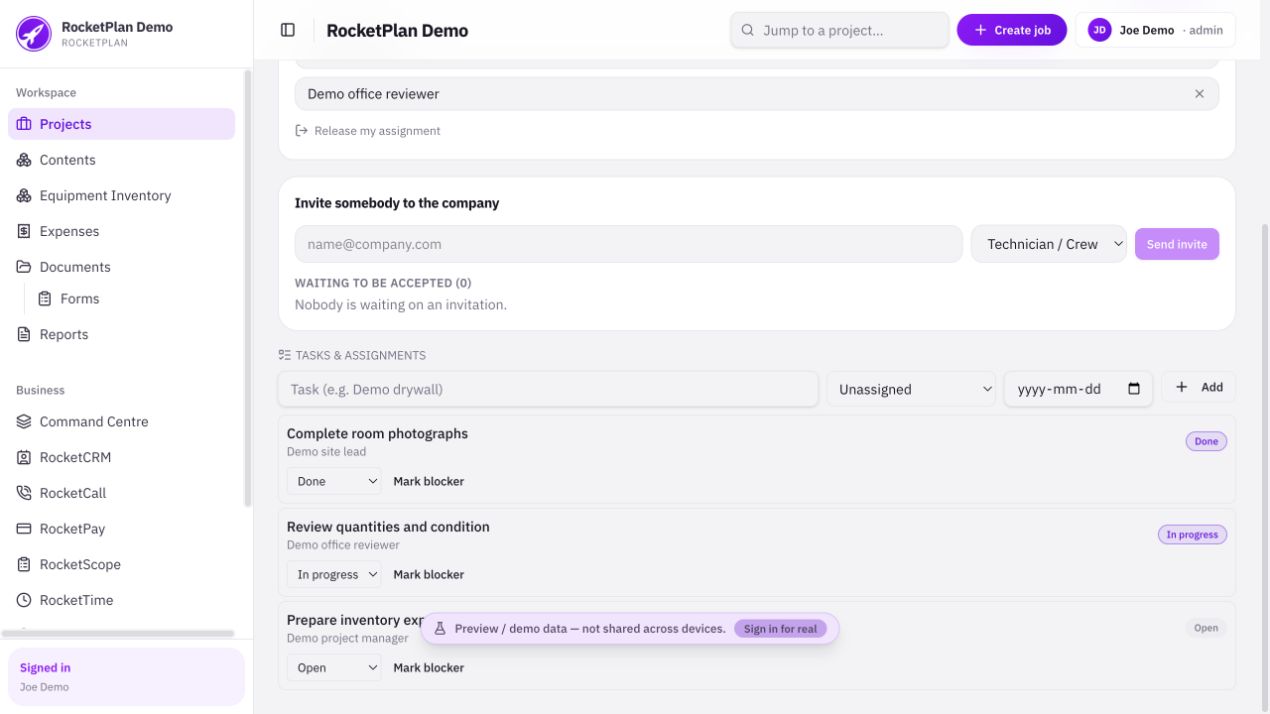Click Release my assignment link
Image resolution: width=1270 pixels, height=714 pixels.
pos(368,131)
